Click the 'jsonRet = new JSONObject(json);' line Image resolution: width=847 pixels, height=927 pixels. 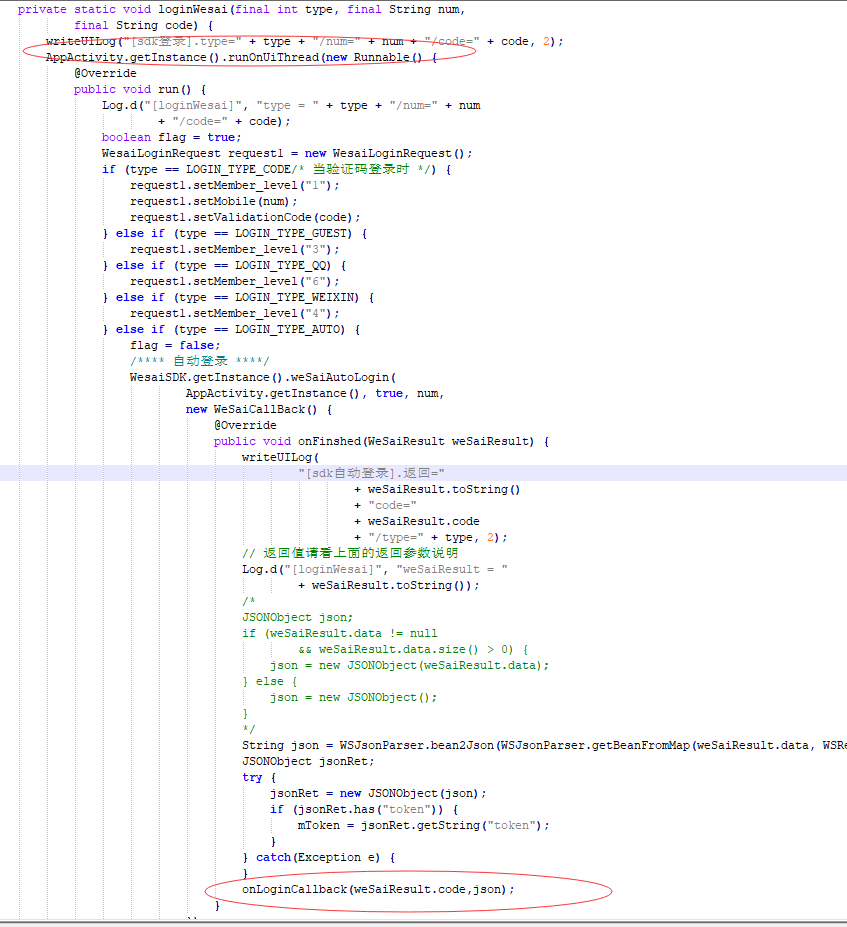pyautogui.click(x=378, y=792)
